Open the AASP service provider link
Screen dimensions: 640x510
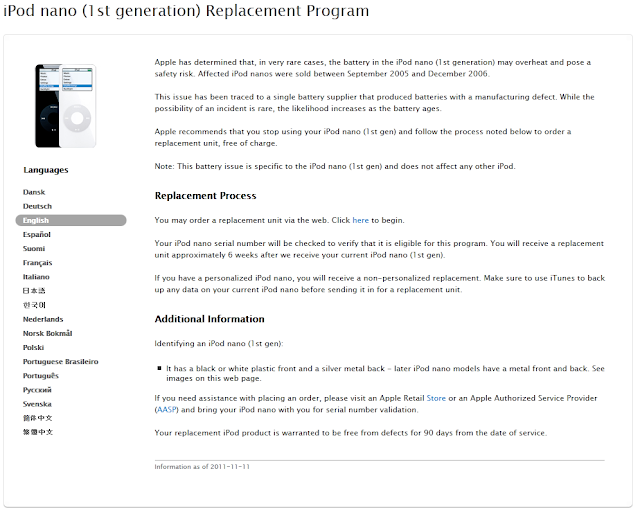tap(167, 410)
